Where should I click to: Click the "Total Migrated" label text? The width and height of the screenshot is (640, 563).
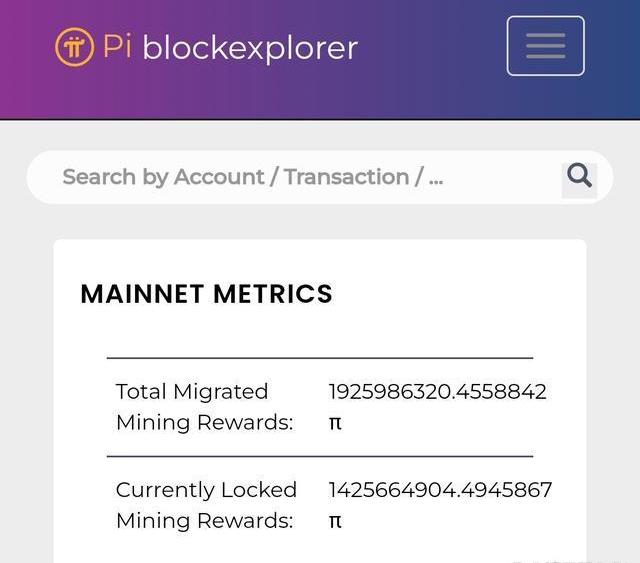[x=192, y=391]
